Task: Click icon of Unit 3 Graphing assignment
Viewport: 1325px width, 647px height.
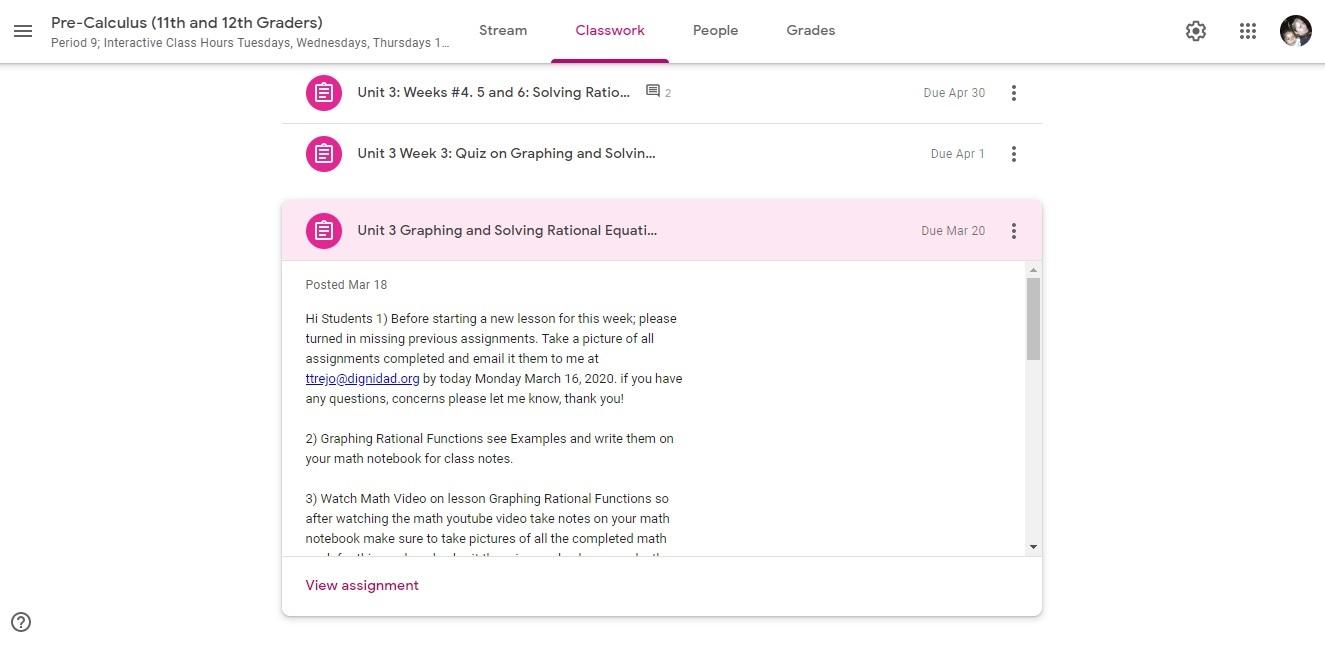Action: coord(323,231)
